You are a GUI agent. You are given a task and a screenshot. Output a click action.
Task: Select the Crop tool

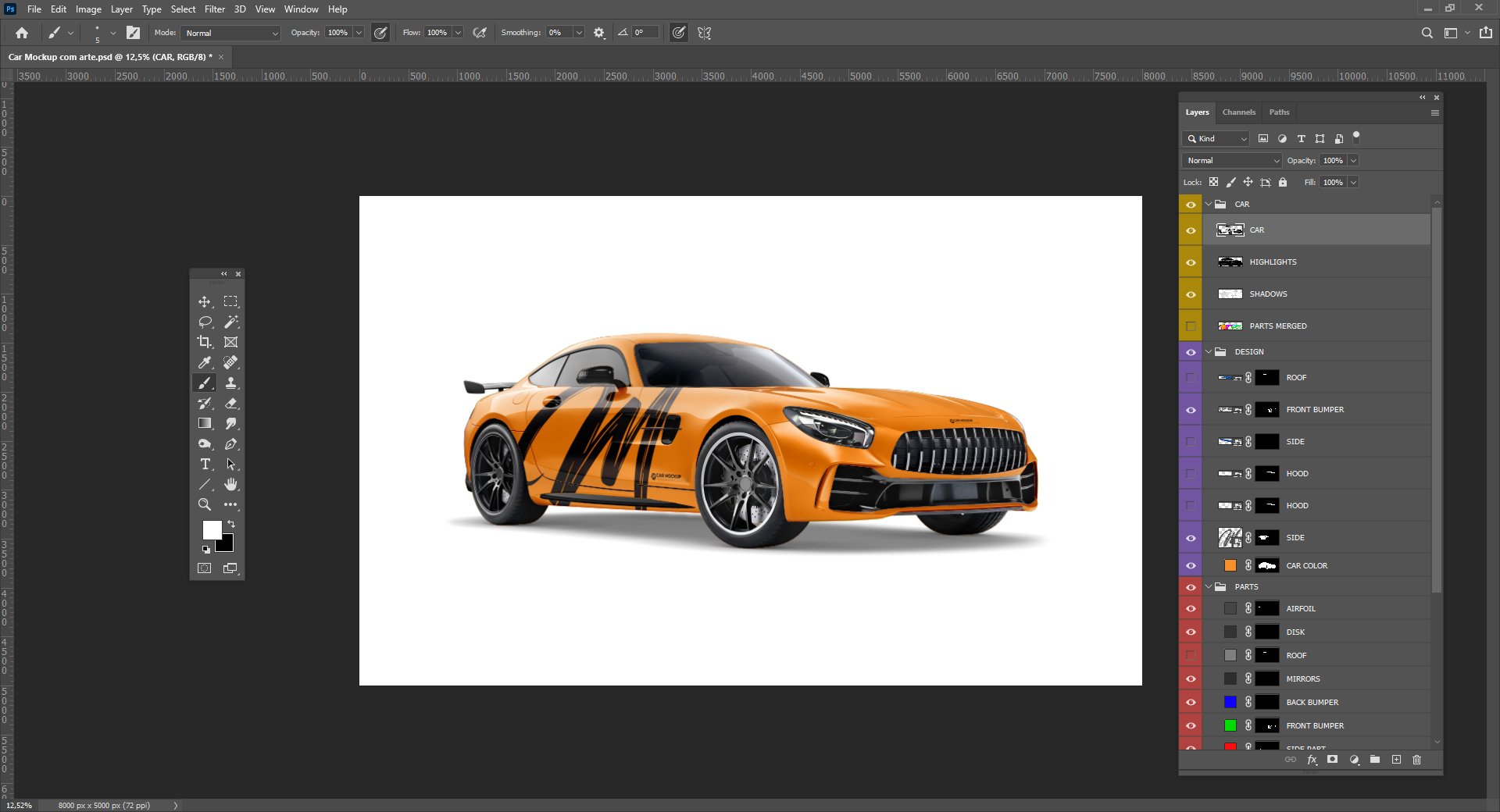pos(205,342)
